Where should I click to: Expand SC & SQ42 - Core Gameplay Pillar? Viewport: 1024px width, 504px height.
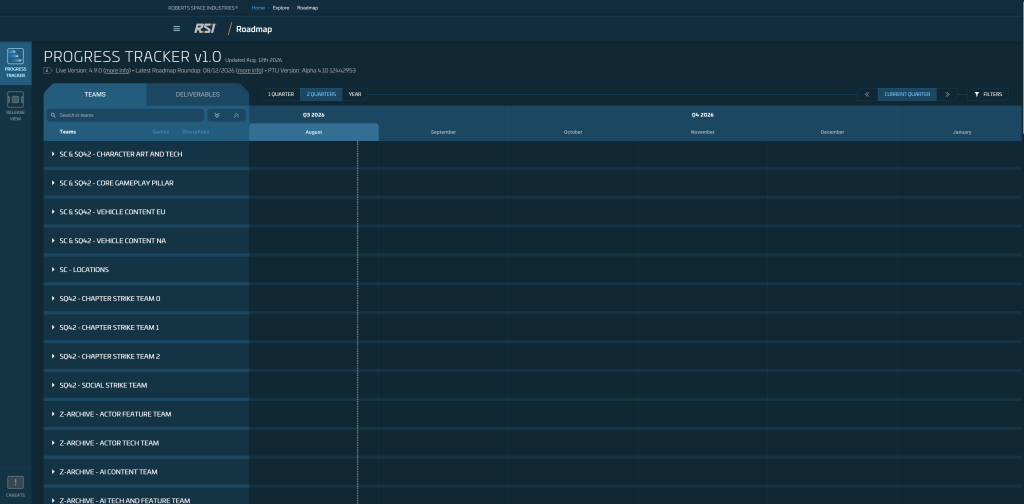pyautogui.click(x=146, y=183)
